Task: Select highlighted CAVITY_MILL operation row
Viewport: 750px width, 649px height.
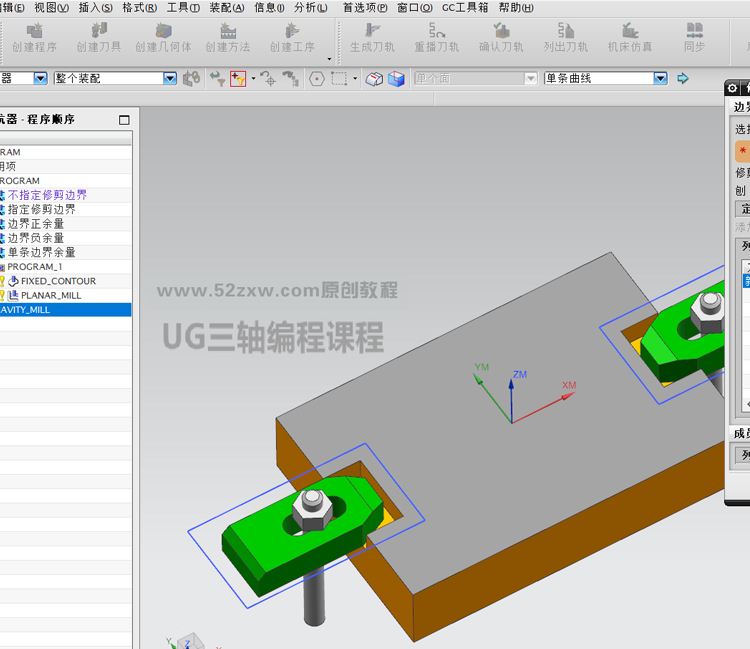Action: pyautogui.click(x=66, y=310)
